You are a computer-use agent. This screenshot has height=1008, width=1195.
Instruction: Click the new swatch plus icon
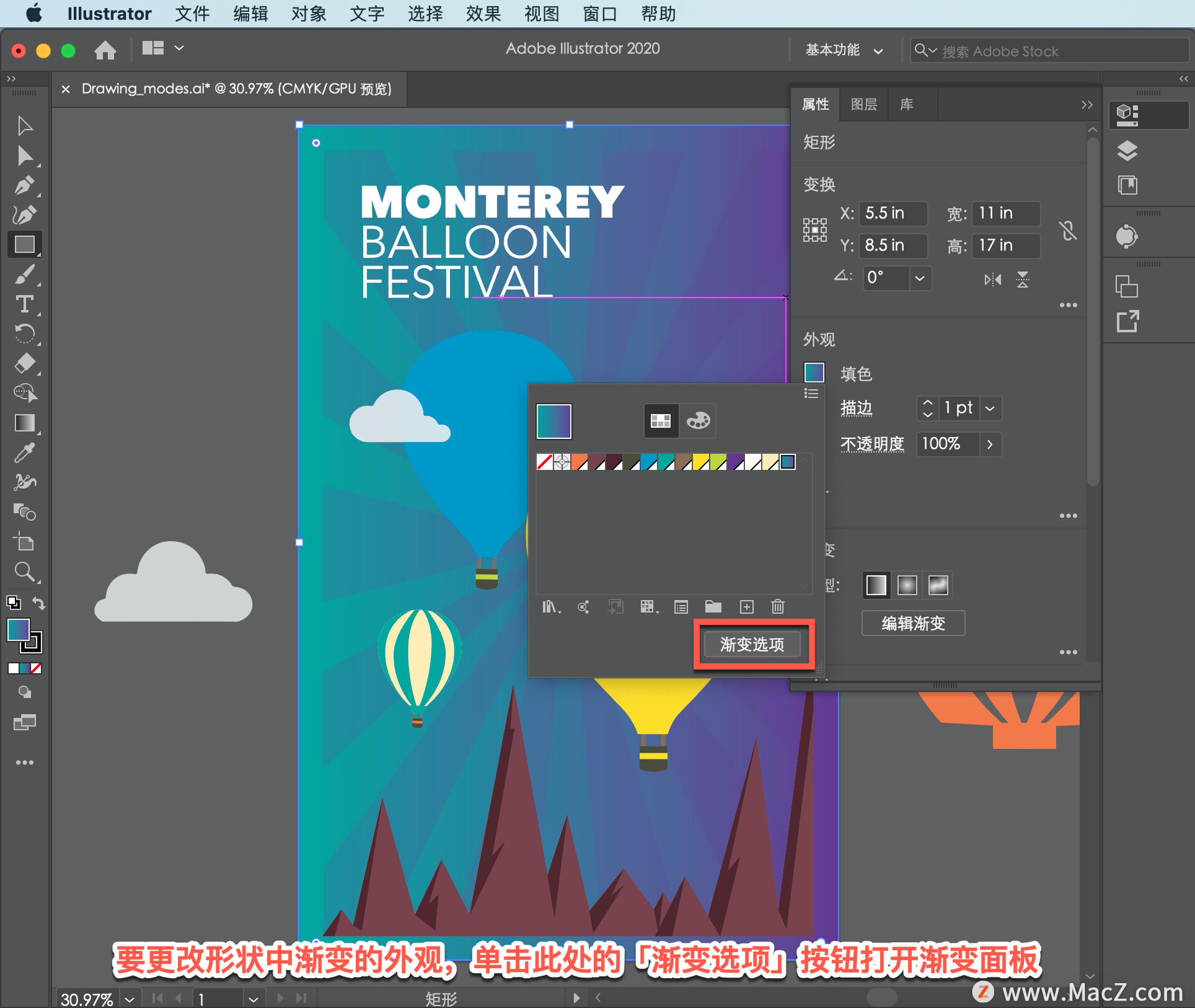tap(746, 606)
